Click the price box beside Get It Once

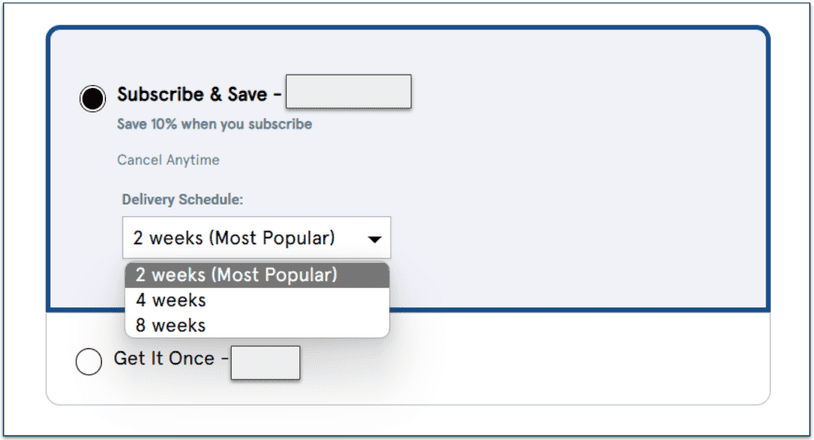tap(265, 363)
